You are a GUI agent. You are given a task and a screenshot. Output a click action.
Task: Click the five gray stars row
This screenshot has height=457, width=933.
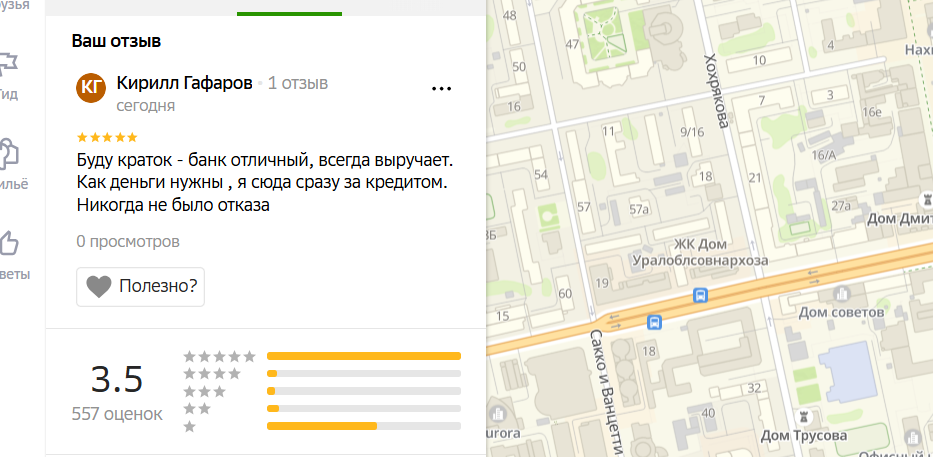click(220, 356)
